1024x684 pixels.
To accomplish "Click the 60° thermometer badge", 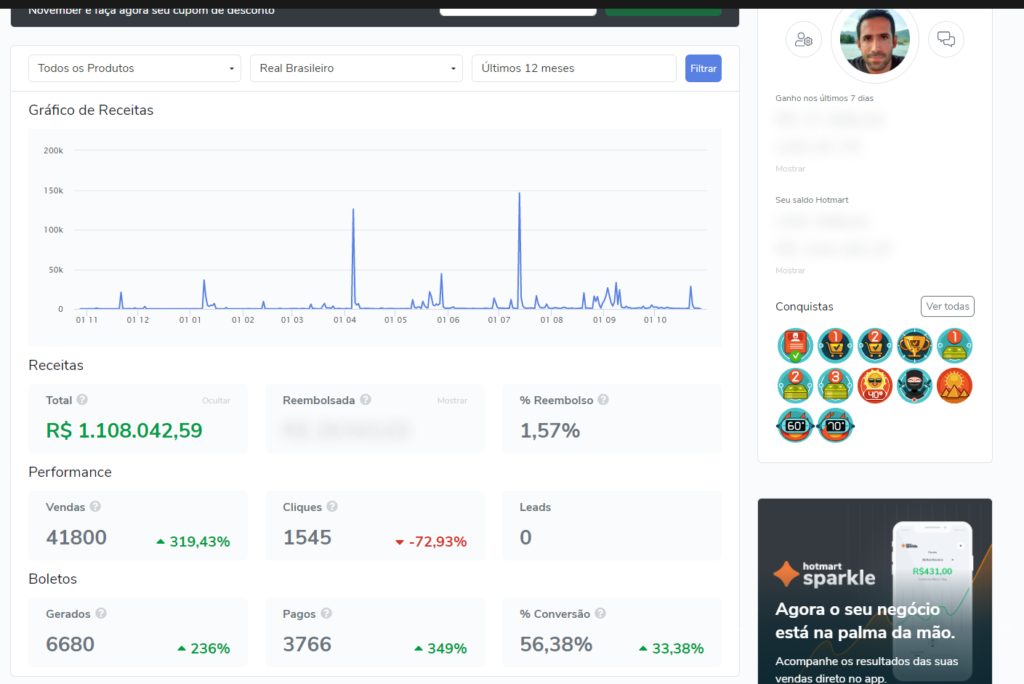I will click(x=795, y=426).
